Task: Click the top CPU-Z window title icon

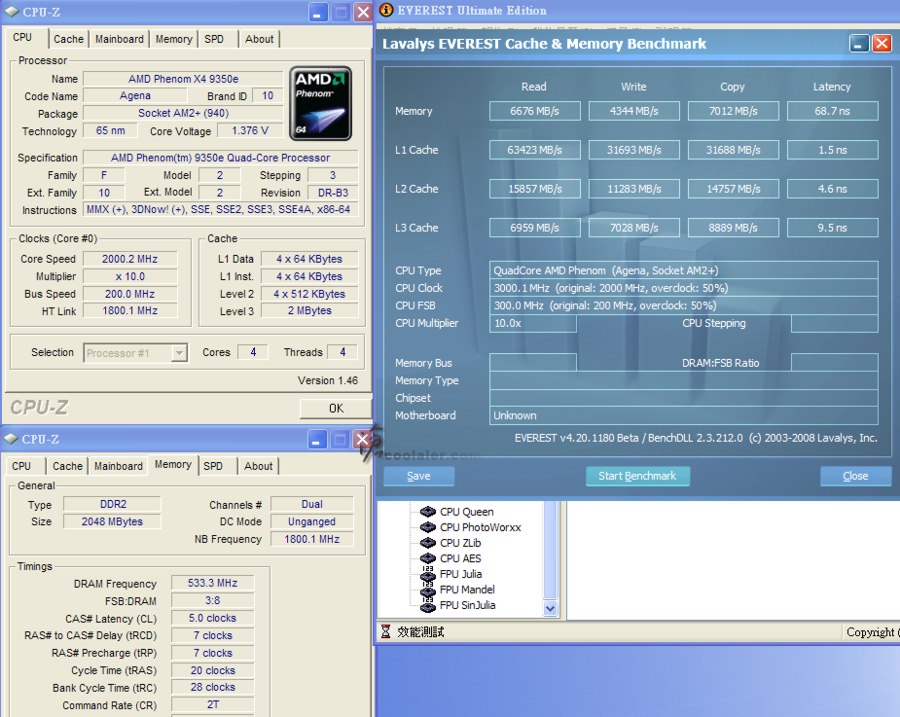Action: coord(11,12)
